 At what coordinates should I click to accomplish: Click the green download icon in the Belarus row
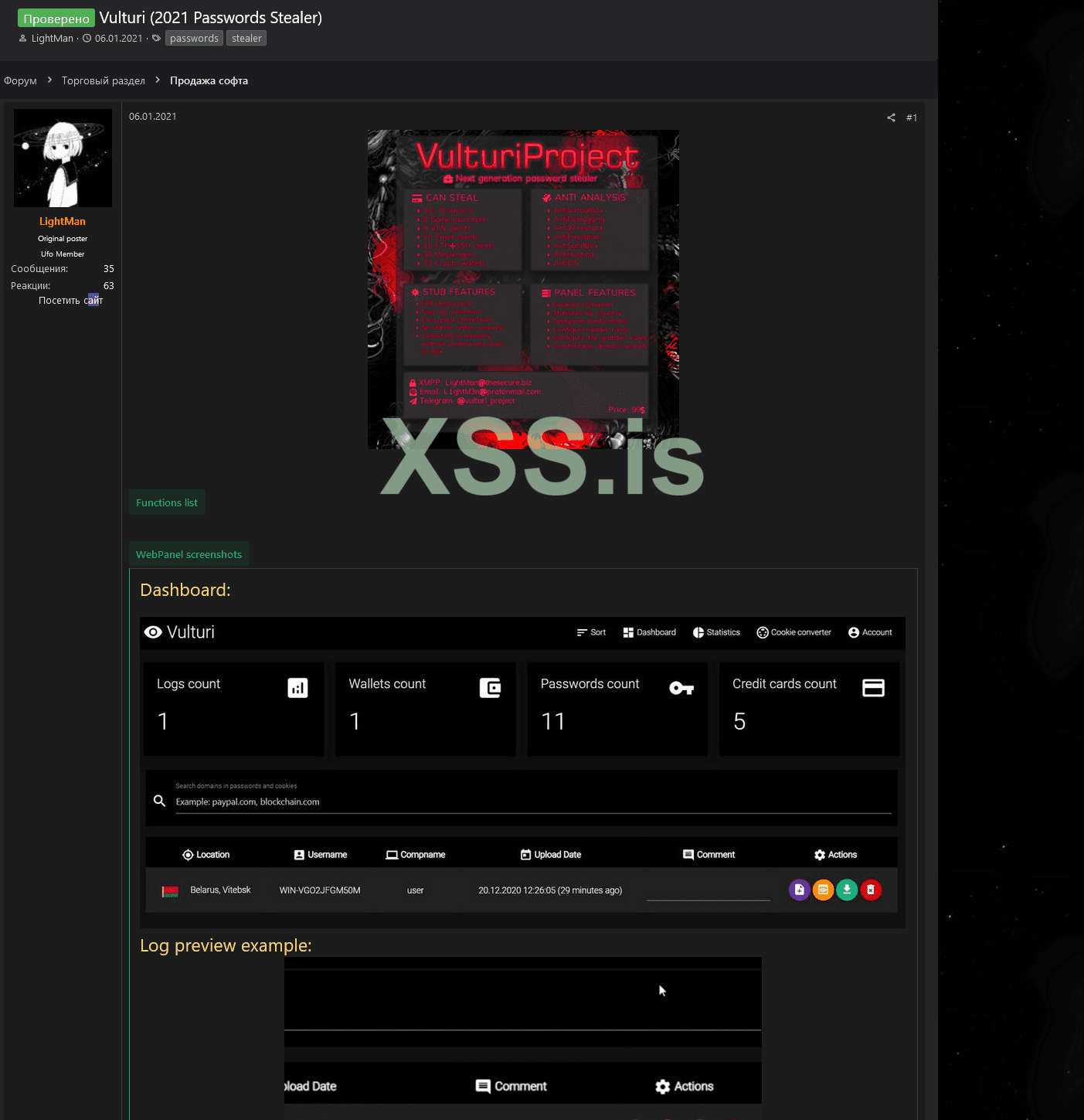click(847, 890)
